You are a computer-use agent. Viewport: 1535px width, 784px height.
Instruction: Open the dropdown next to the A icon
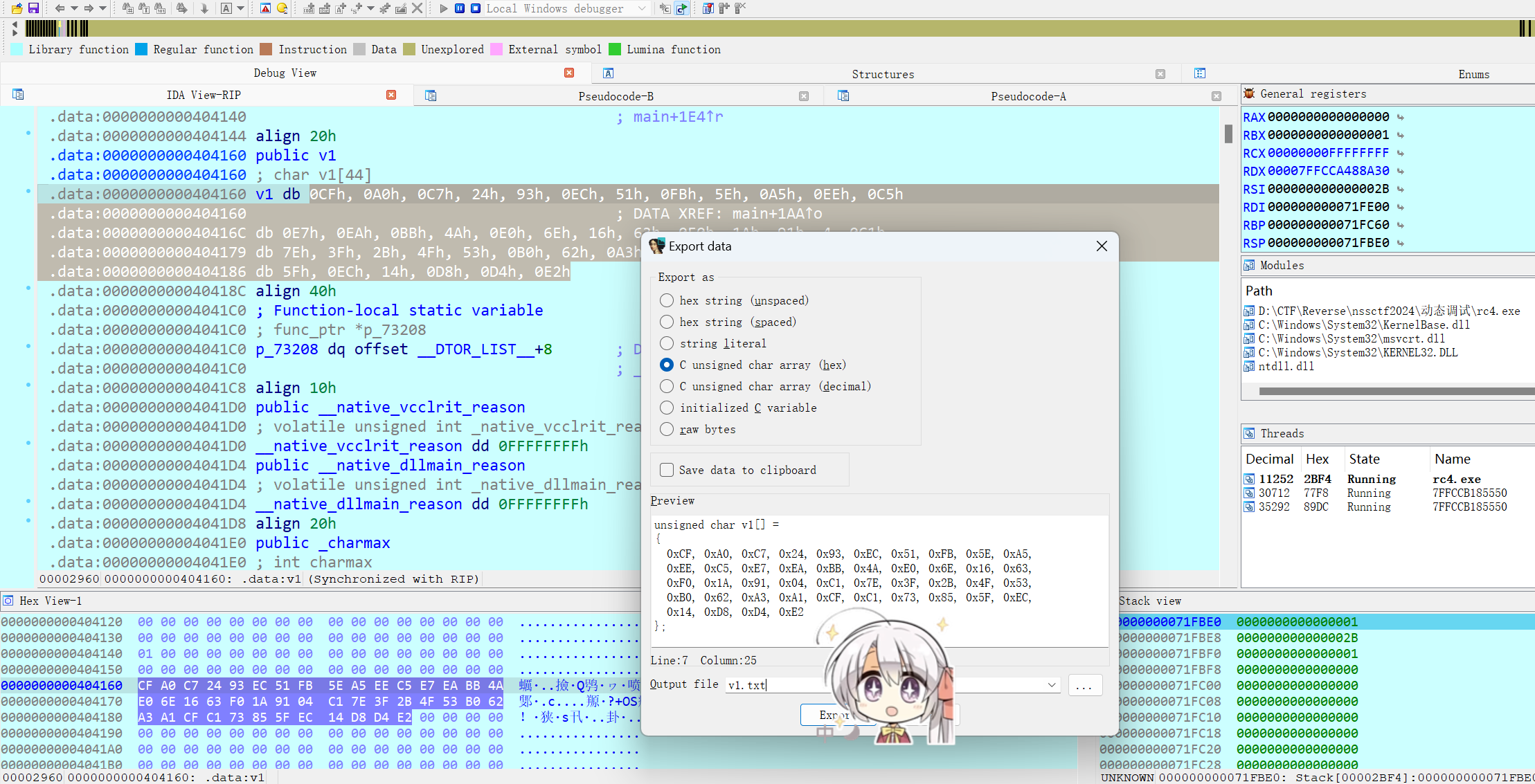(x=241, y=8)
